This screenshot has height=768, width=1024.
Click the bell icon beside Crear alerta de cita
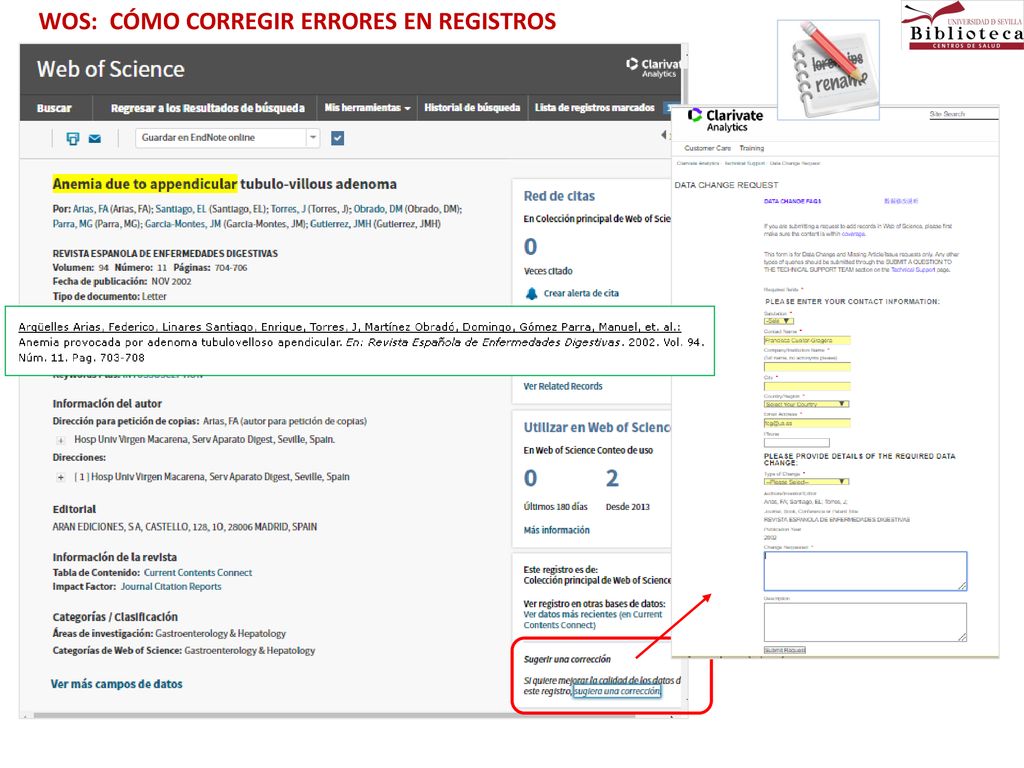click(x=532, y=294)
